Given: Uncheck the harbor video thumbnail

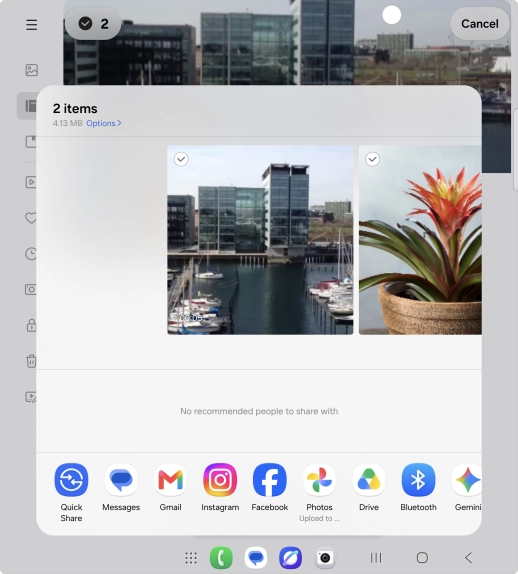Looking at the screenshot, I should pos(181,159).
